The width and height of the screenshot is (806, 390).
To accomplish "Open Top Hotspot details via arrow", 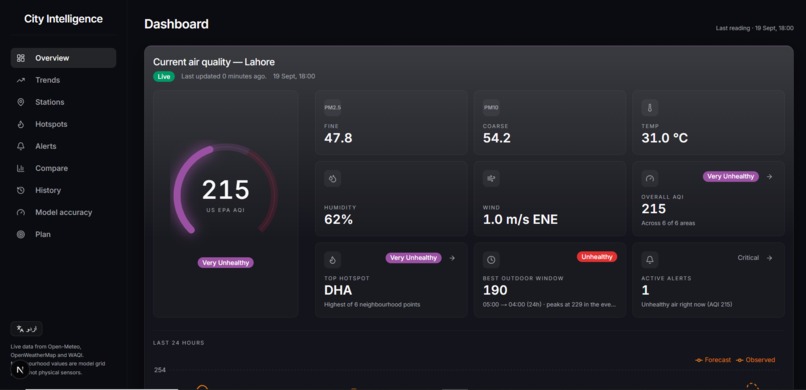I will point(452,258).
